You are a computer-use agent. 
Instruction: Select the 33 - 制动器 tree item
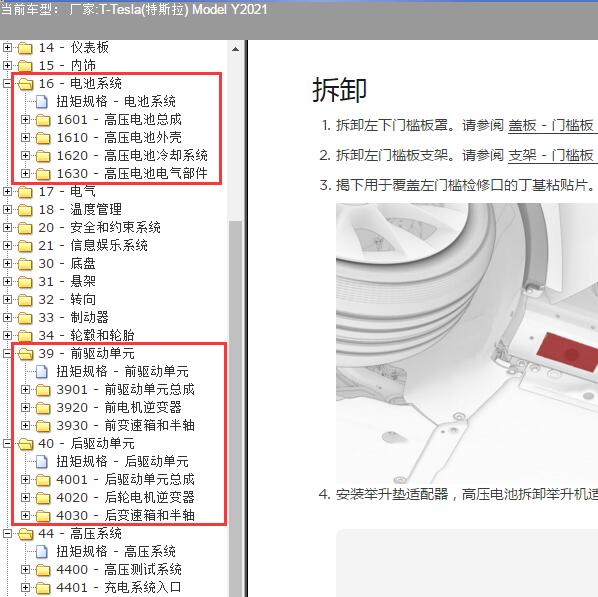tap(73, 317)
